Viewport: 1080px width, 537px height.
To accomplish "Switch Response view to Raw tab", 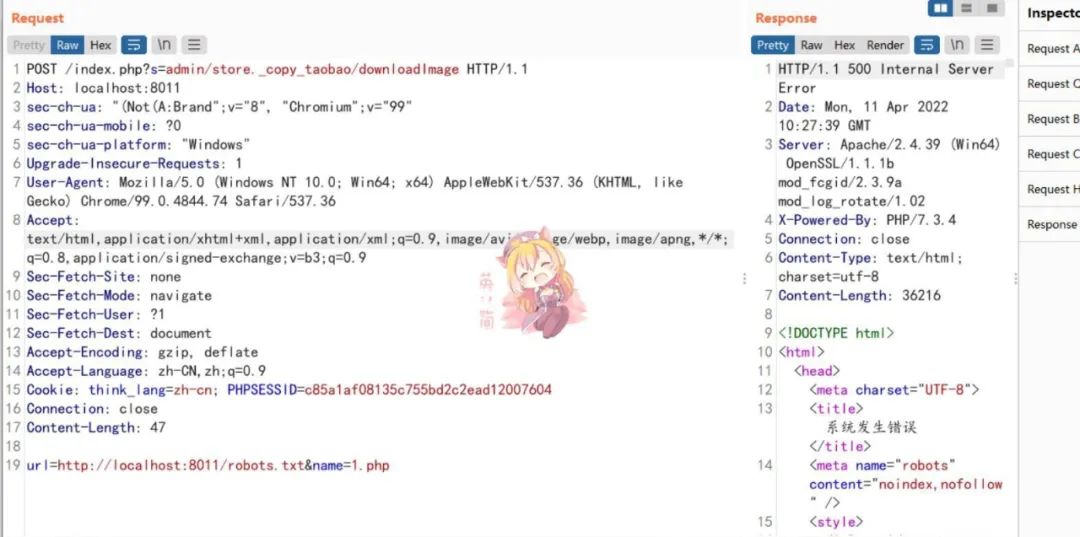I will click(811, 45).
